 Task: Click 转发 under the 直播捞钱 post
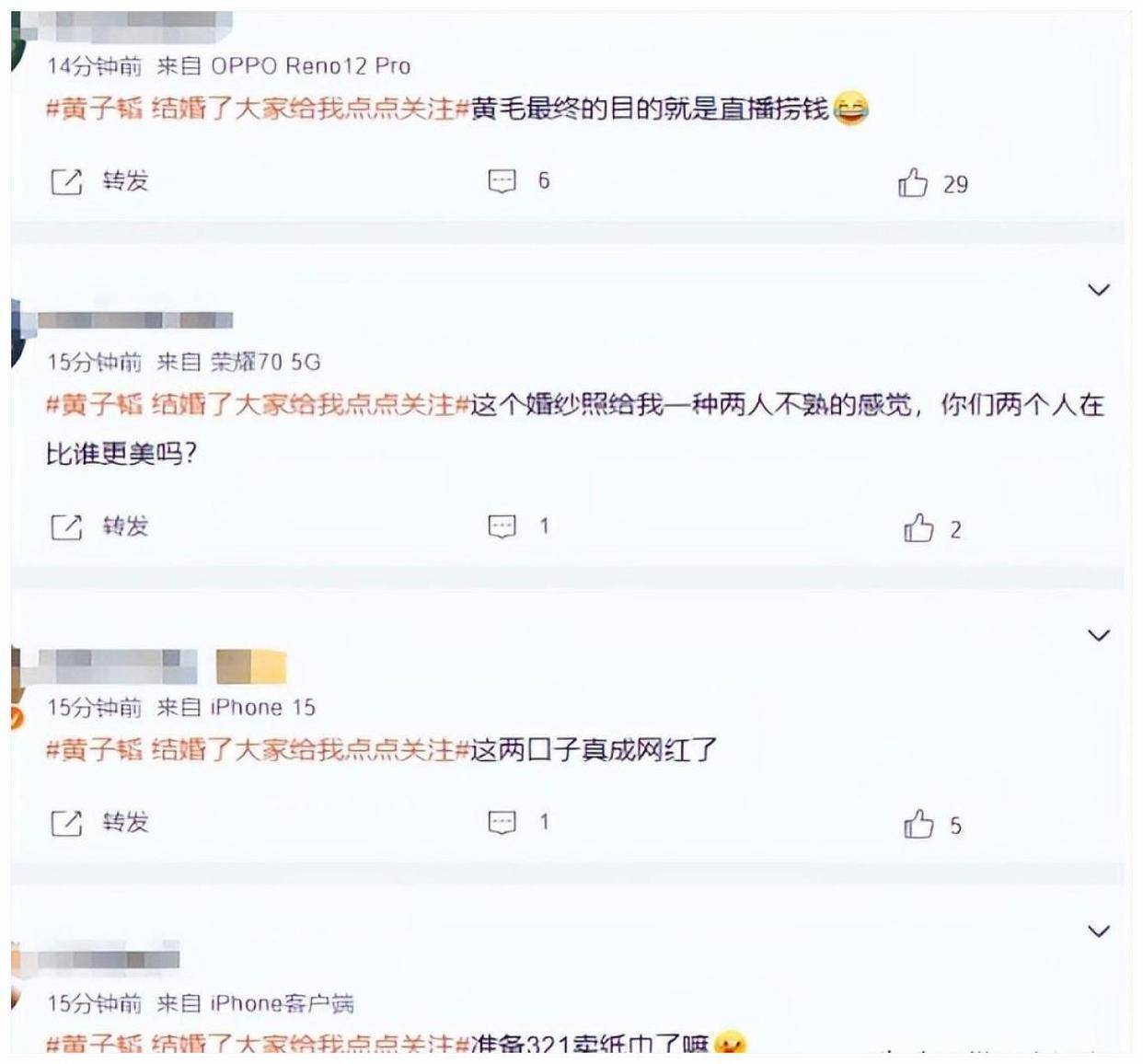click(125, 181)
